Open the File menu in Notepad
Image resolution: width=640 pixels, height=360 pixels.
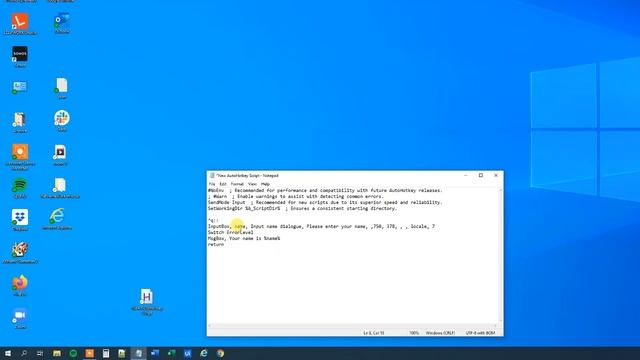click(x=212, y=184)
